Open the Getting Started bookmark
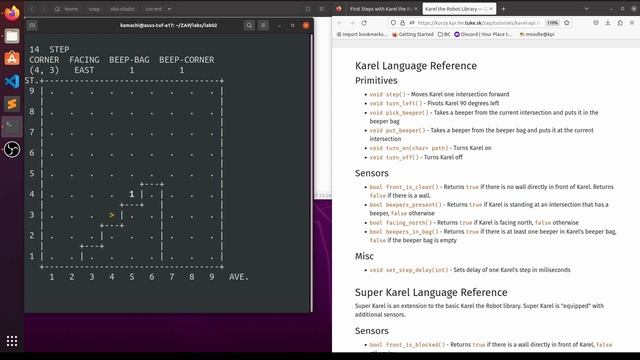The height and width of the screenshot is (360, 640). (413, 34)
